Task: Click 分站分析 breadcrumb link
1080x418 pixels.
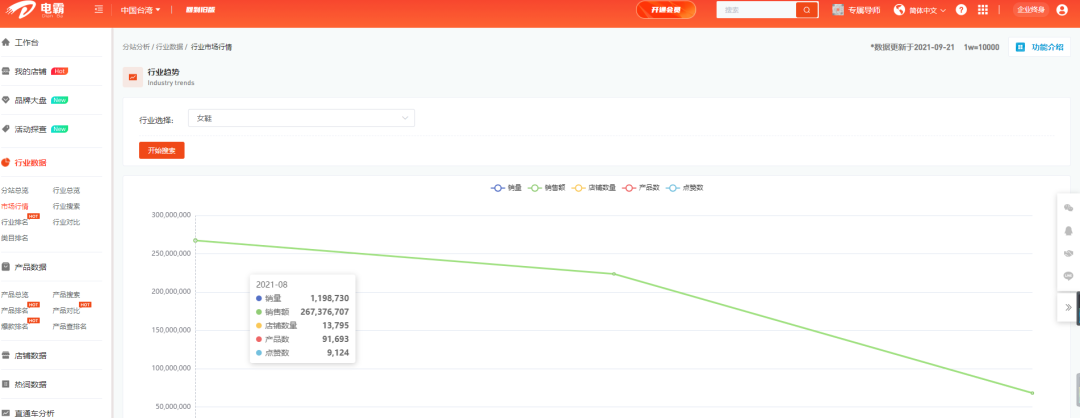Action: click(136, 47)
